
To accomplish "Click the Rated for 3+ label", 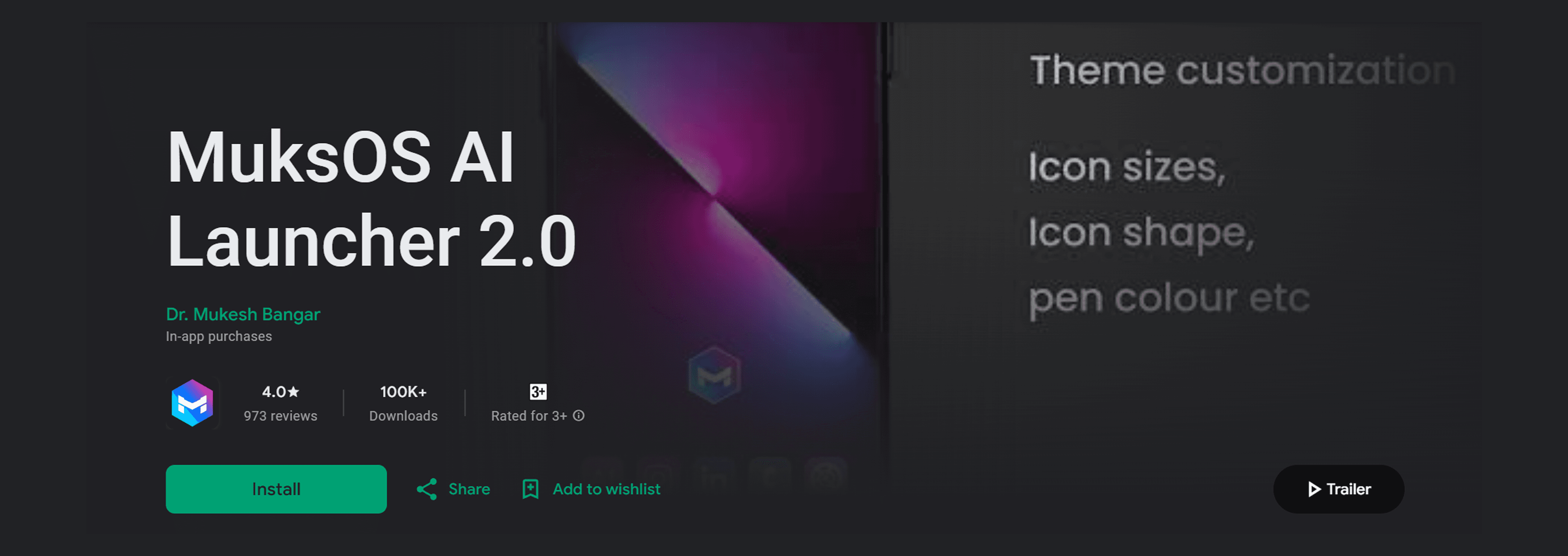I will click(x=529, y=416).
